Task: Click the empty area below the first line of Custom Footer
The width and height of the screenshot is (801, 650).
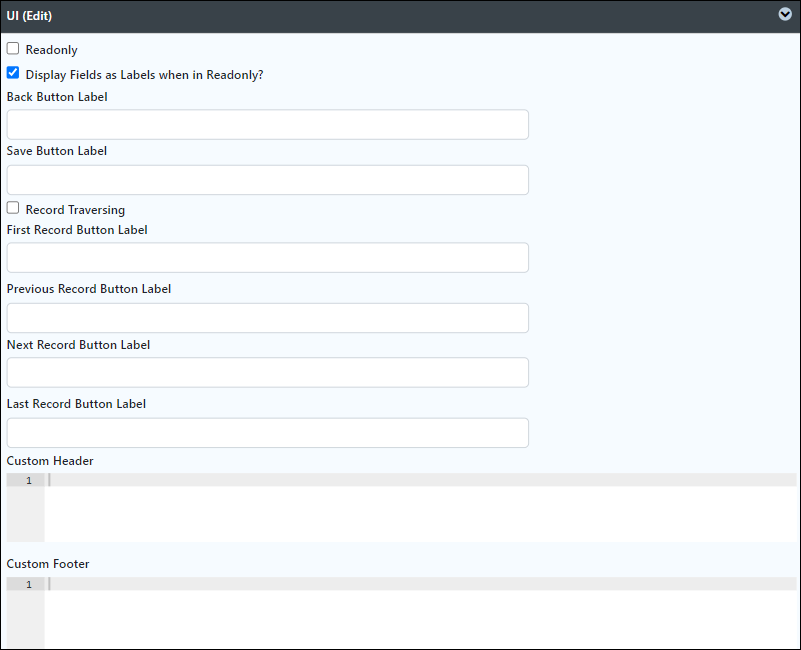Action: (x=420, y=619)
